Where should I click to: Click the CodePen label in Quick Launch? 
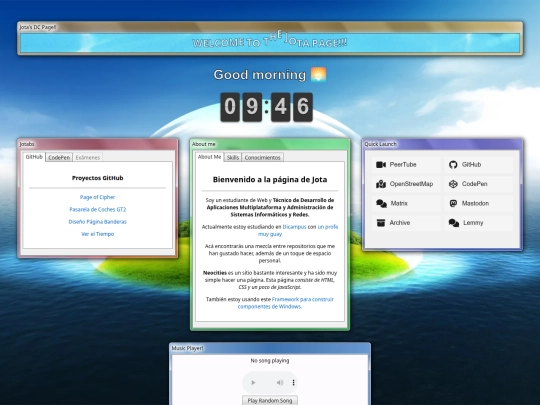coord(475,184)
